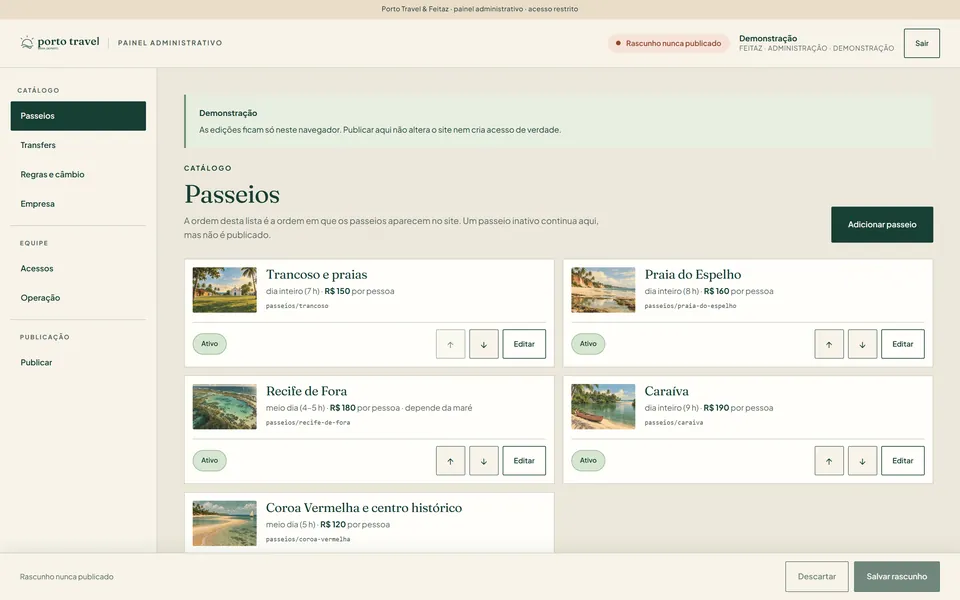Move Trancoso e praias up

point(451,344)
